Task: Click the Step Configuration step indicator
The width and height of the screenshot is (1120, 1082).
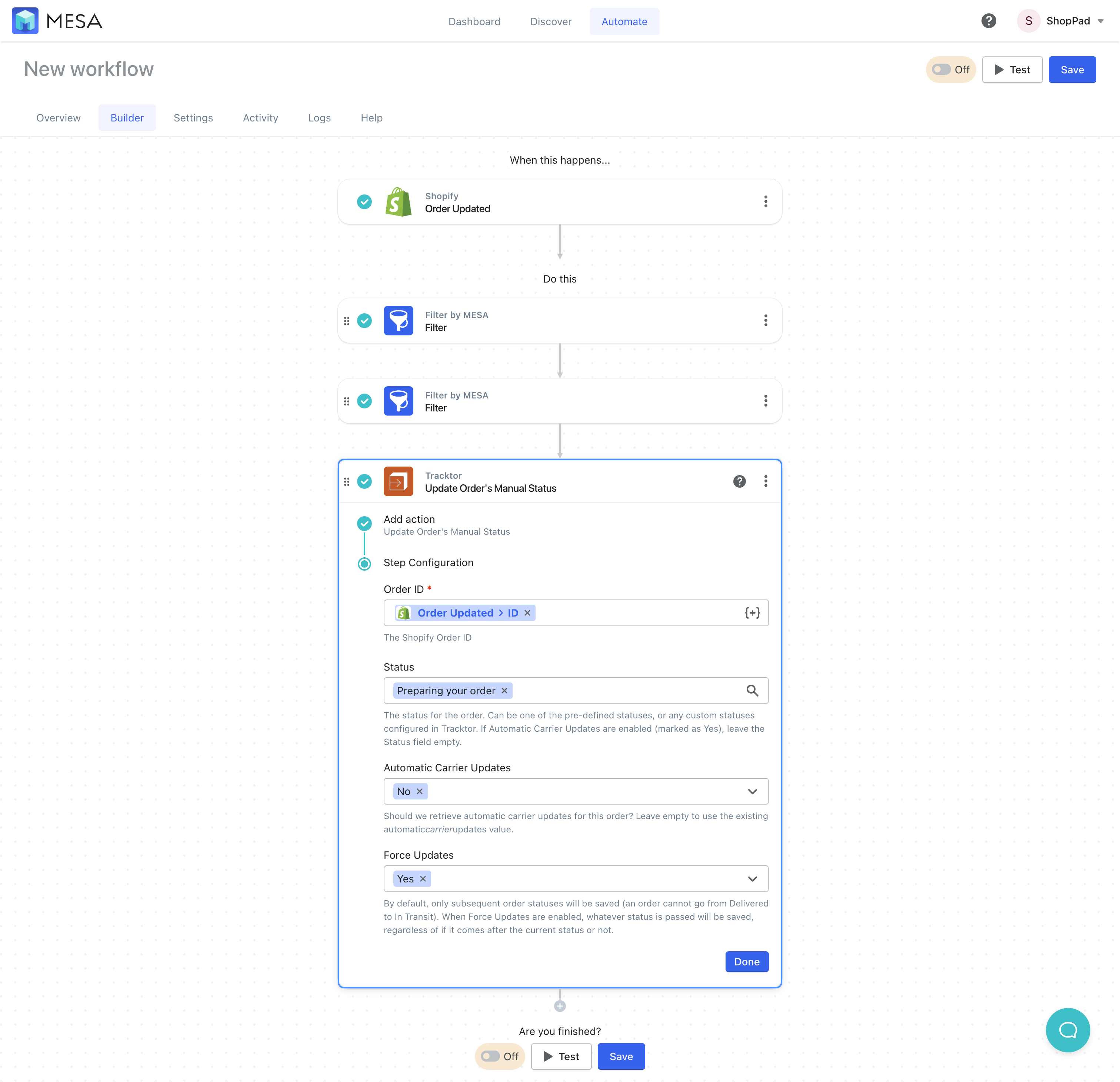Action: [x=364, y=564]
